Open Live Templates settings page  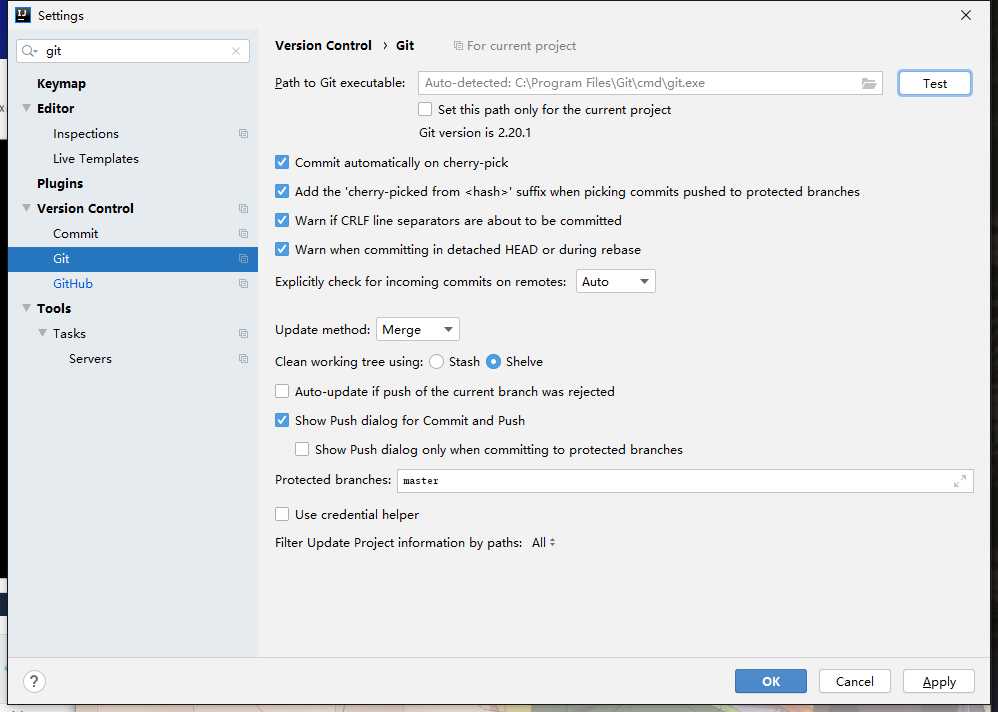(95, 158)
